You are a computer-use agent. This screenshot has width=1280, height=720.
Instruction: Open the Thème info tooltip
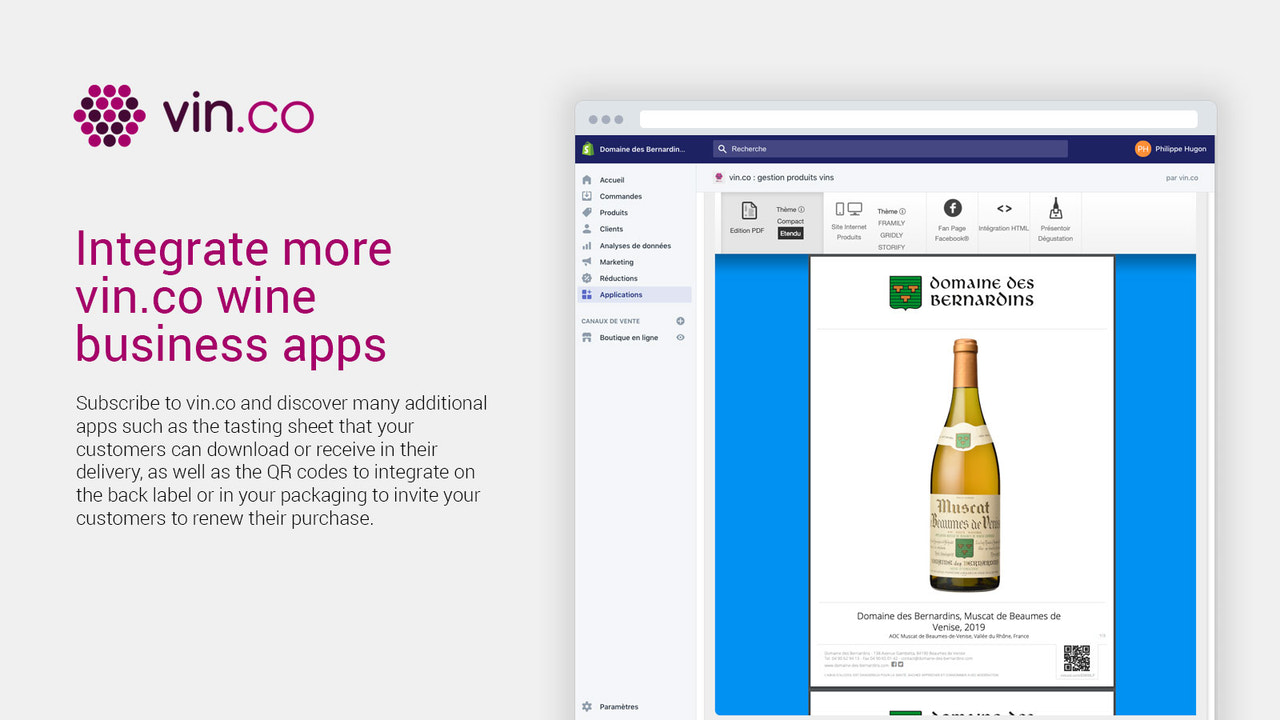point(800,208)
